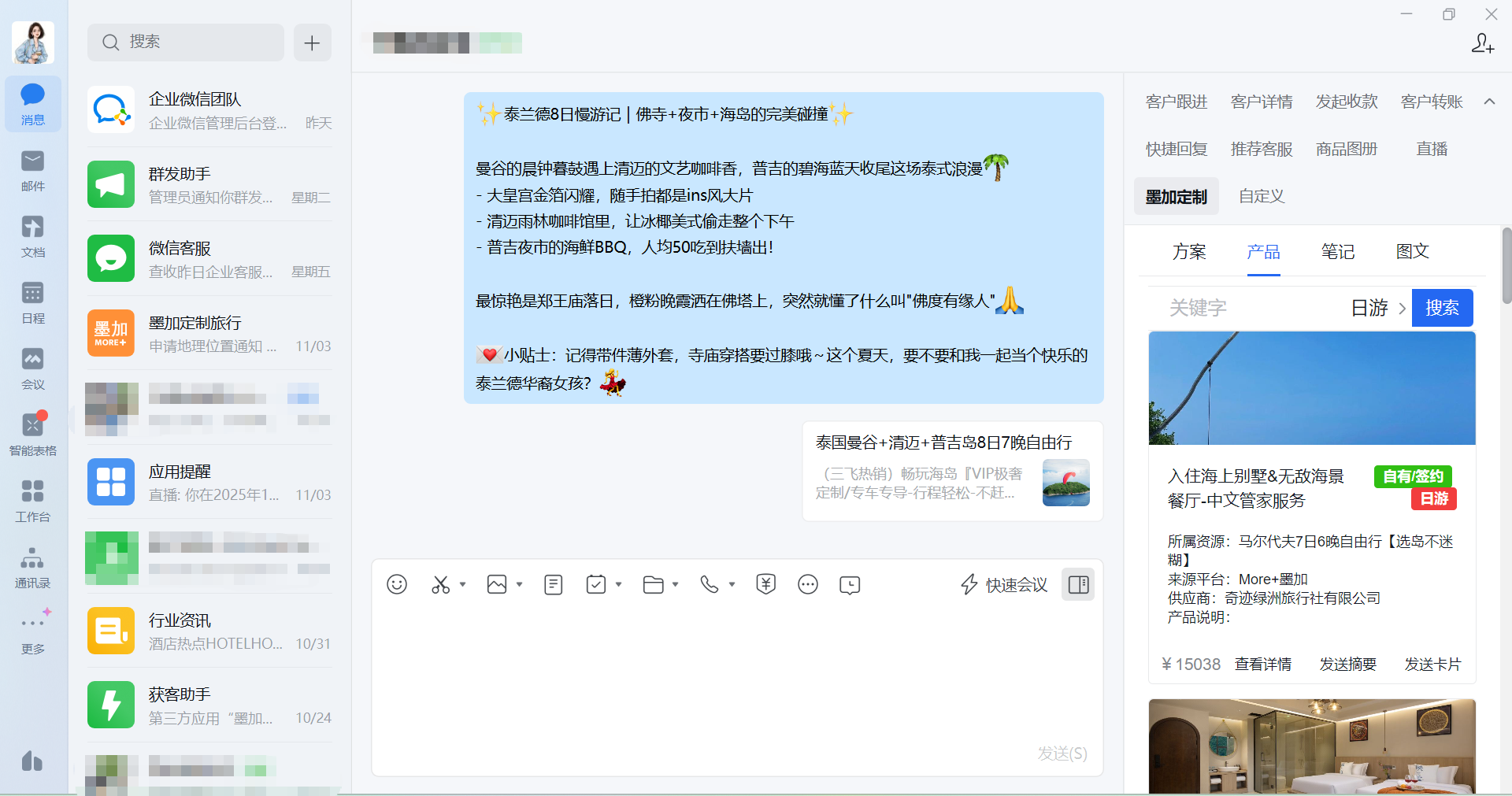Click the plus button beside search
1512x796 pixels.
[313, 43]
